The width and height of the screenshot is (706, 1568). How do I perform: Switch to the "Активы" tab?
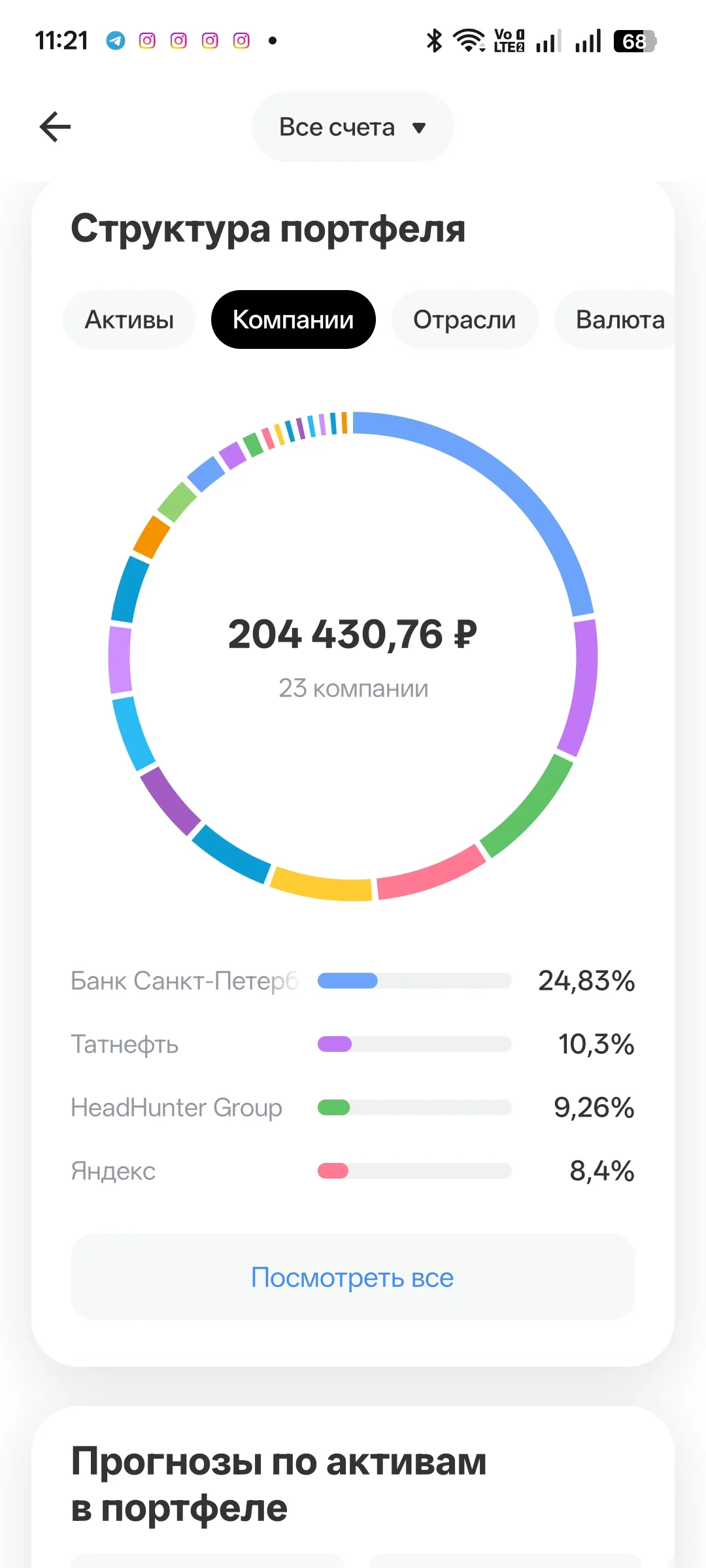click(x=129, y=319)
